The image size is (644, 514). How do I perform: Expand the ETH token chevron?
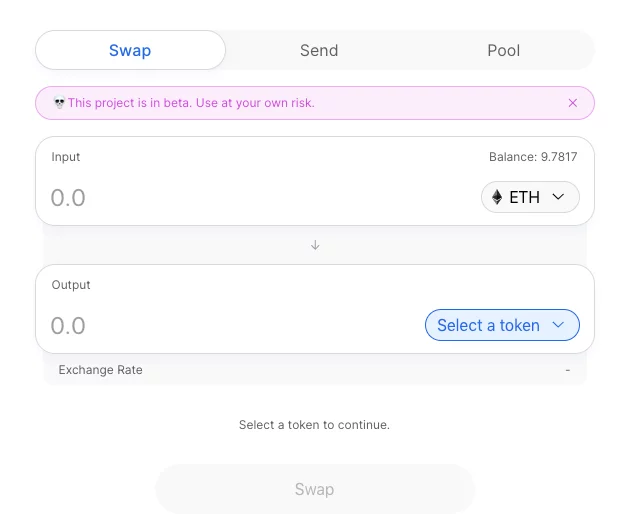tap(558, 197)
